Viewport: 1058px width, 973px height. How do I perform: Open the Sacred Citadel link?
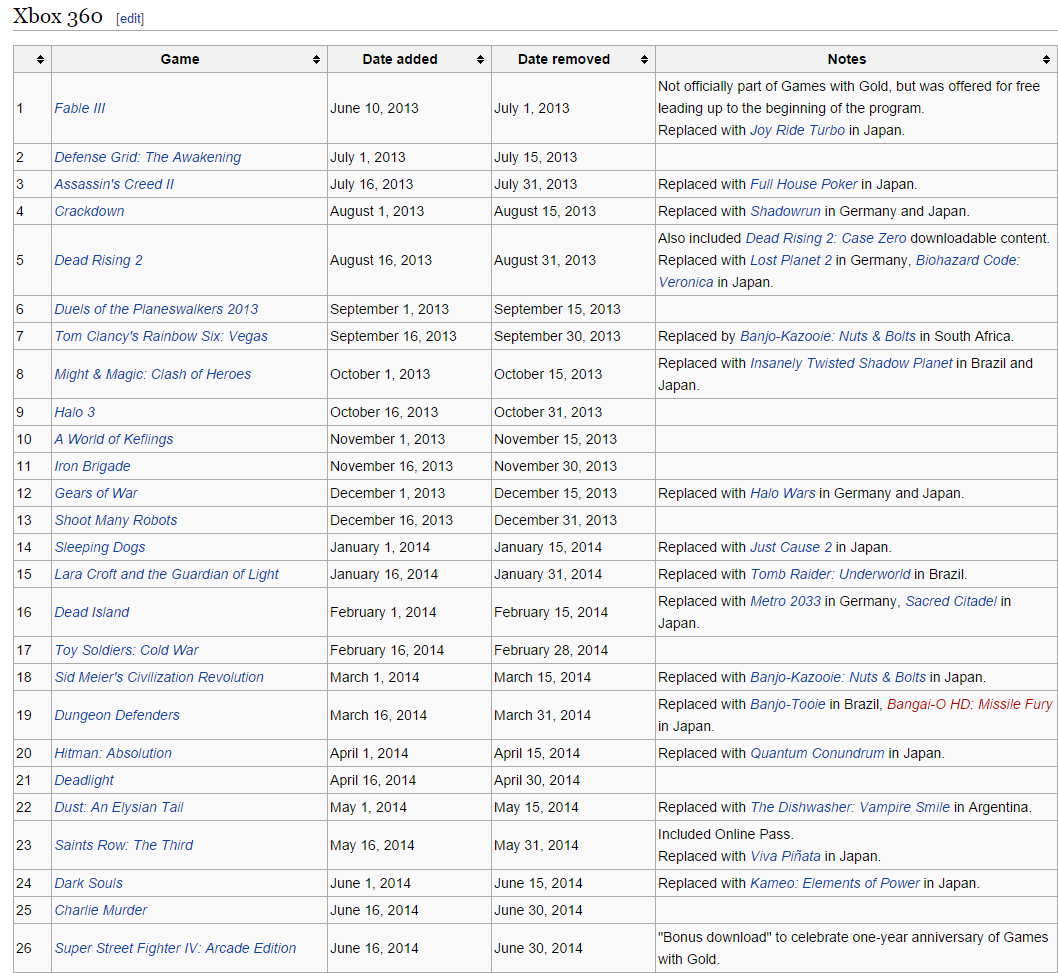tap(951, 601)
